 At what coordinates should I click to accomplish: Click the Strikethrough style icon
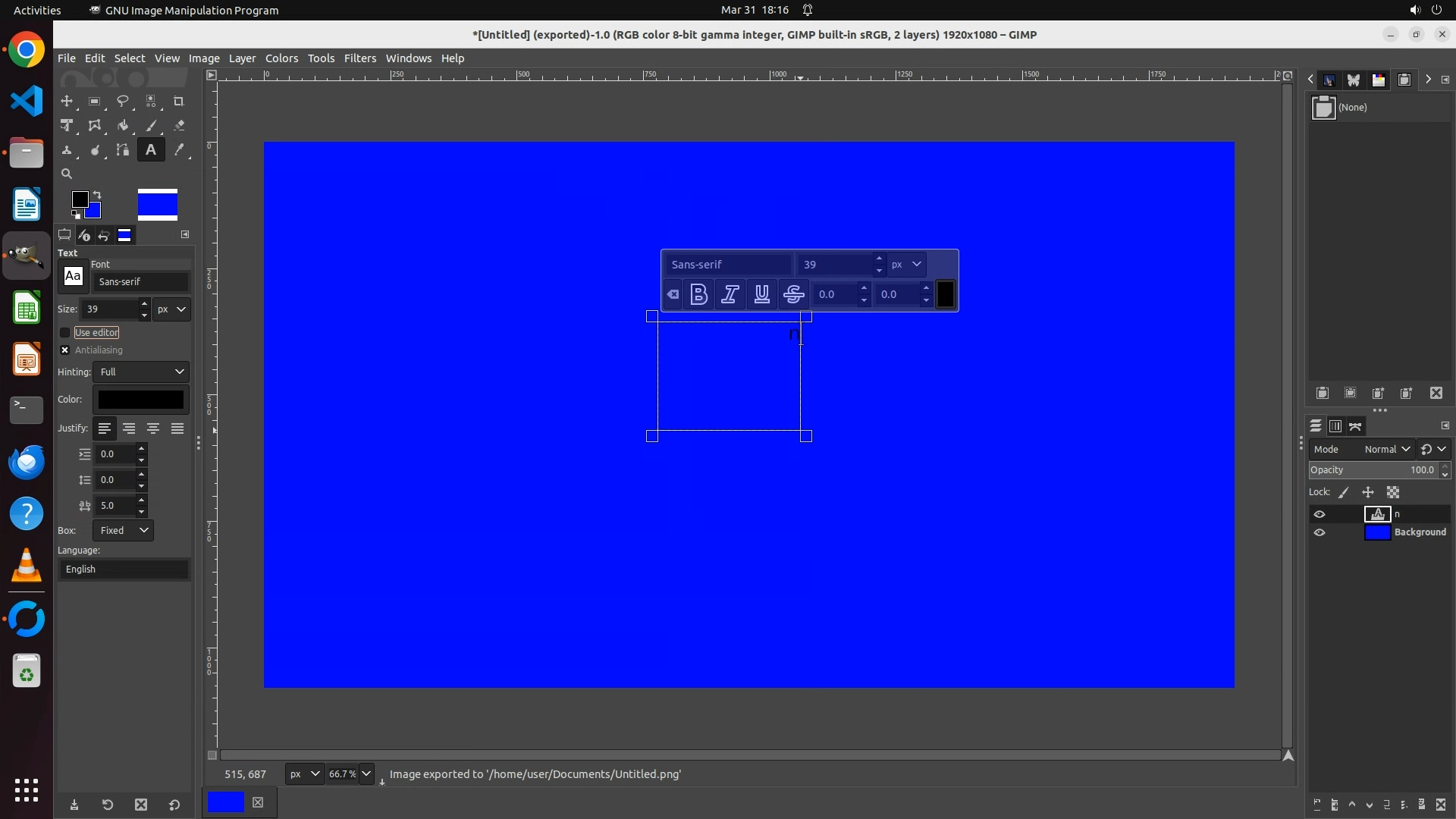[793, 294]
